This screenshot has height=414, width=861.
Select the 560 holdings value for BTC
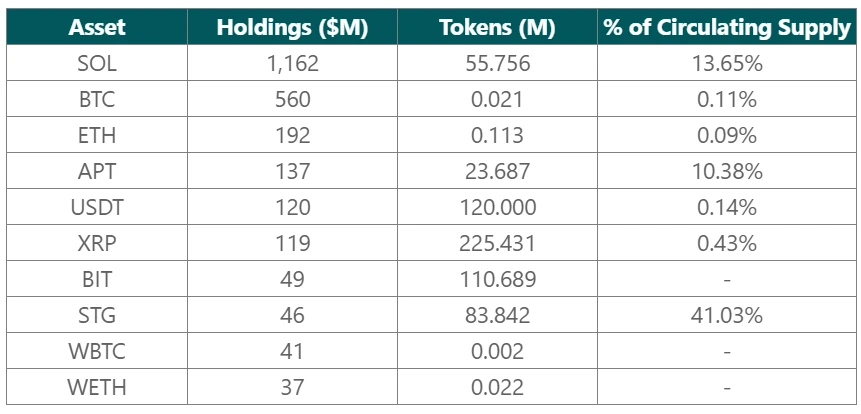292,99
